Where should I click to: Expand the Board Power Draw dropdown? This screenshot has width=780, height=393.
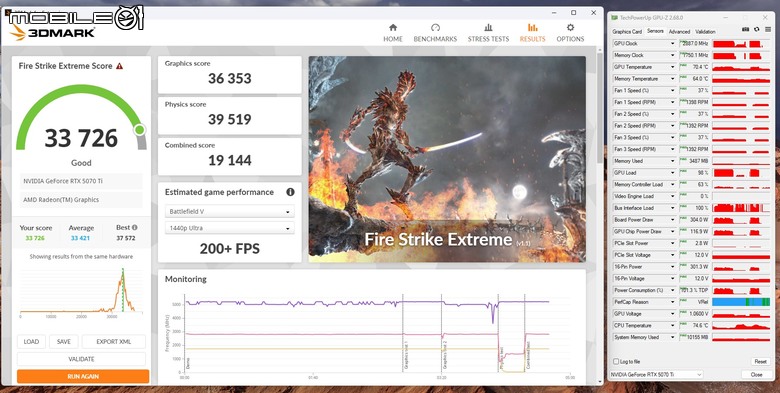pyautogui.click(x=673, y=219)
